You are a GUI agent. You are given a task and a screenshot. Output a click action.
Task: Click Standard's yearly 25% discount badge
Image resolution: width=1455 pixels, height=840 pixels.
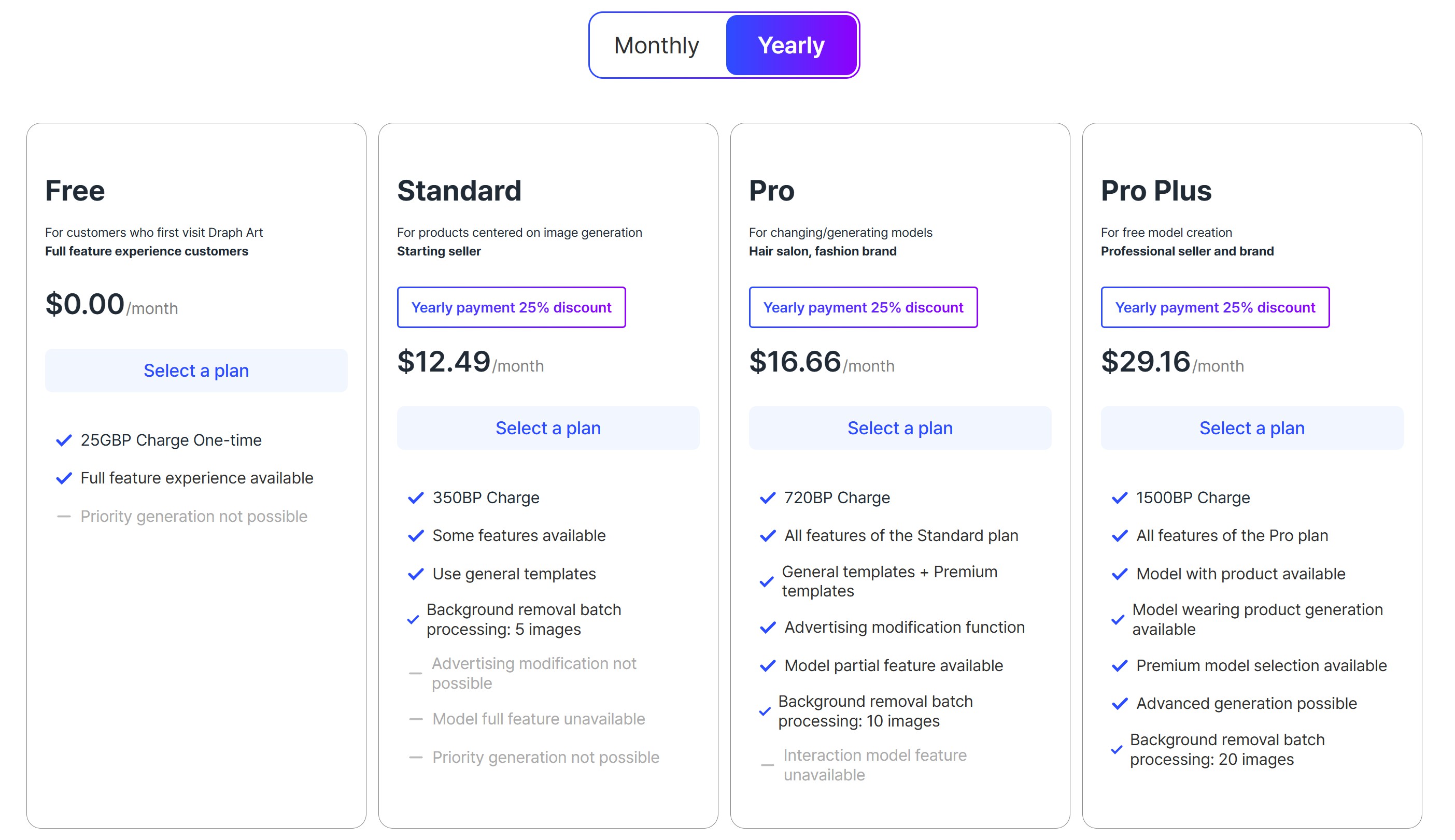coord(511,307)
